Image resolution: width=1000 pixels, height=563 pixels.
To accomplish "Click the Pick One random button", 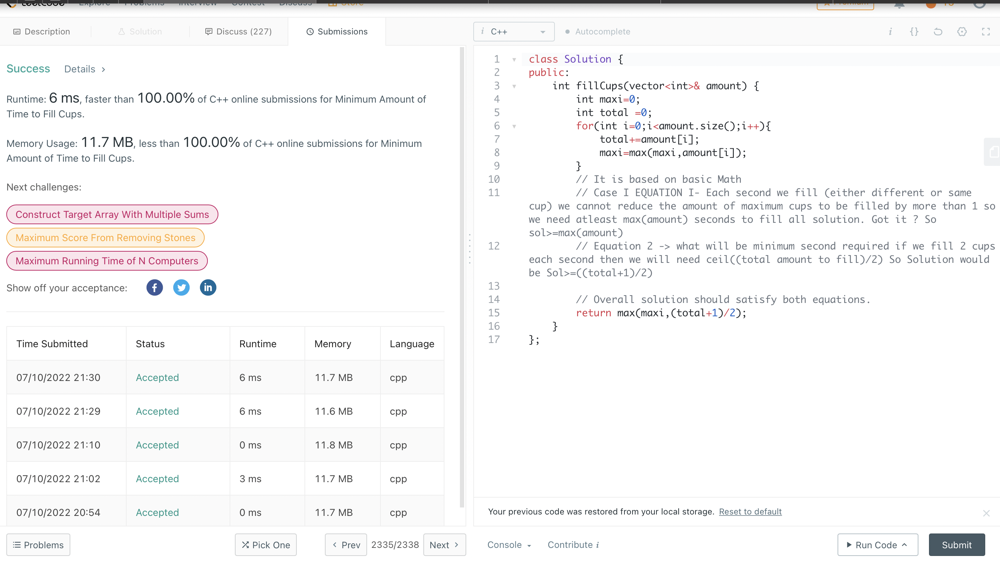I will (265, 545).
